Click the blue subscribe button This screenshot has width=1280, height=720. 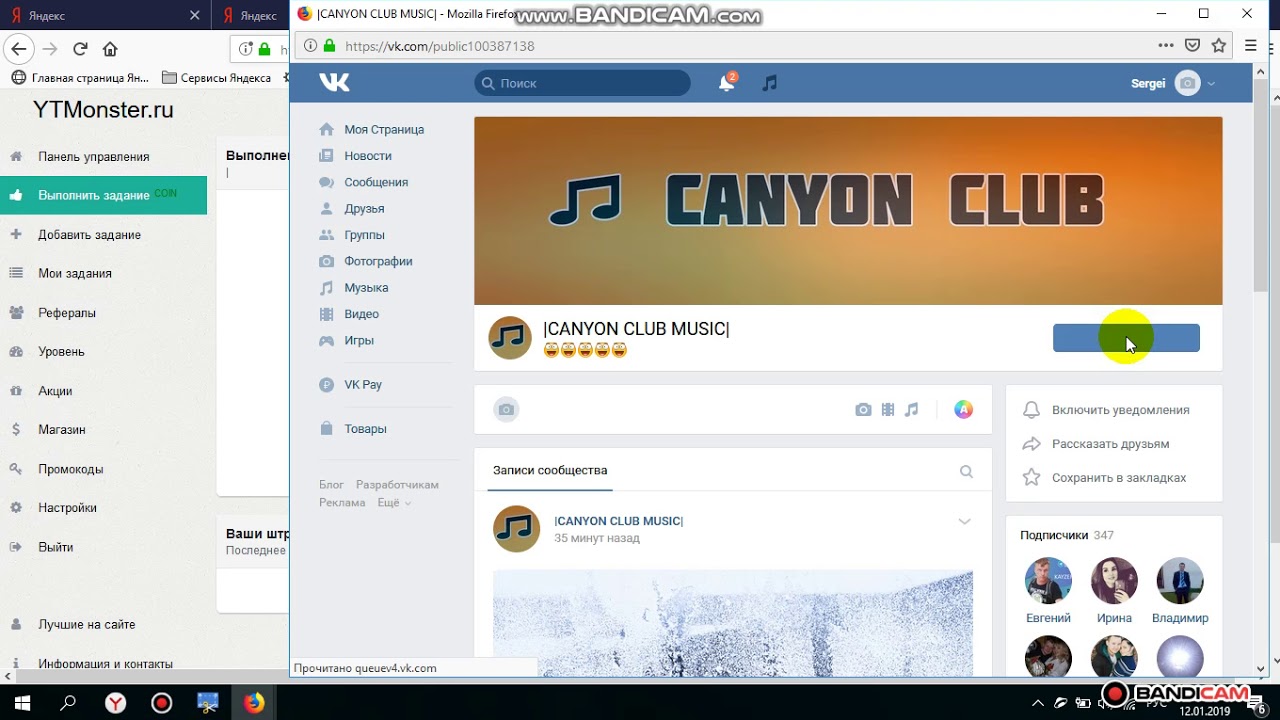pos(1126,338)
